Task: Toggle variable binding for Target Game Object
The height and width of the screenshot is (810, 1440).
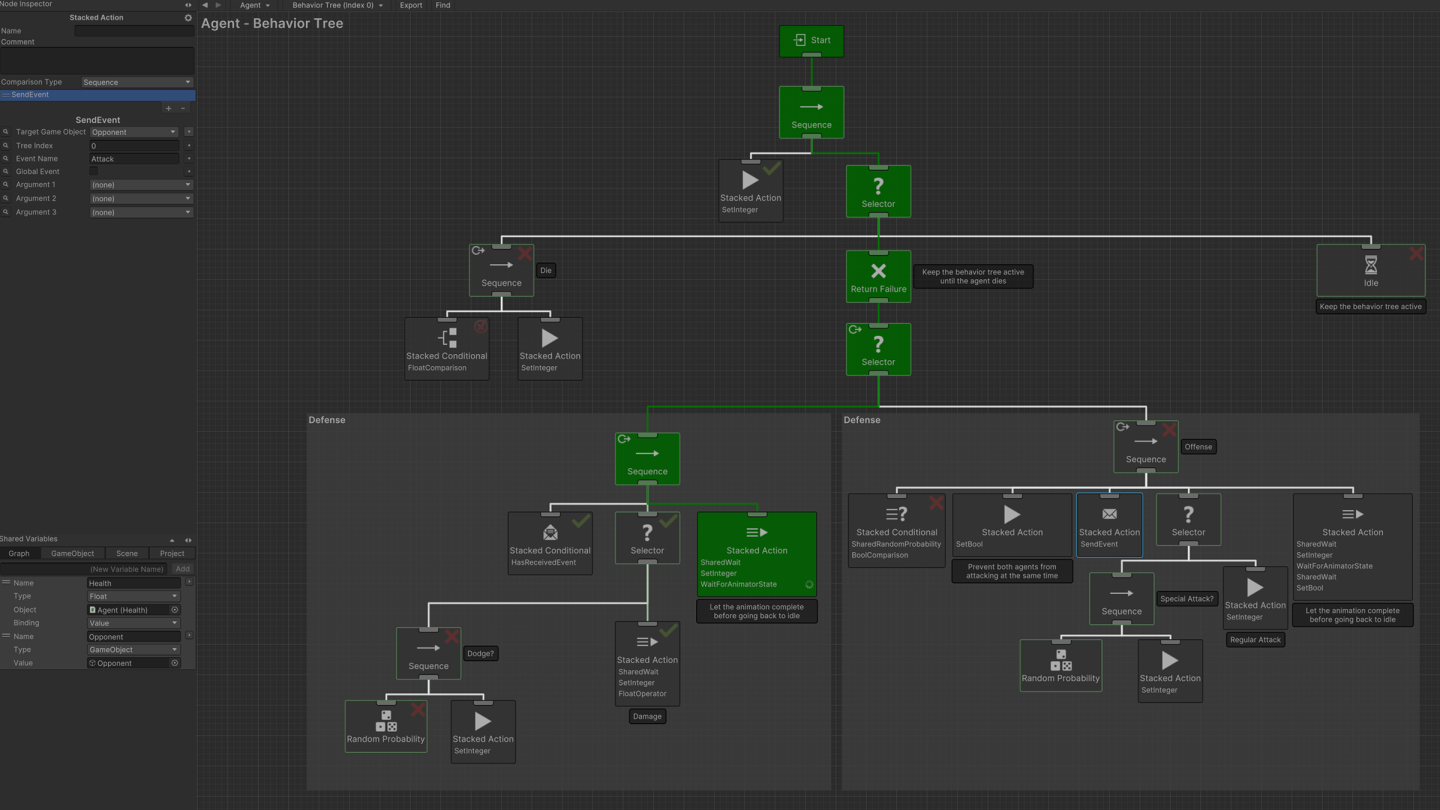Action: 189,132
